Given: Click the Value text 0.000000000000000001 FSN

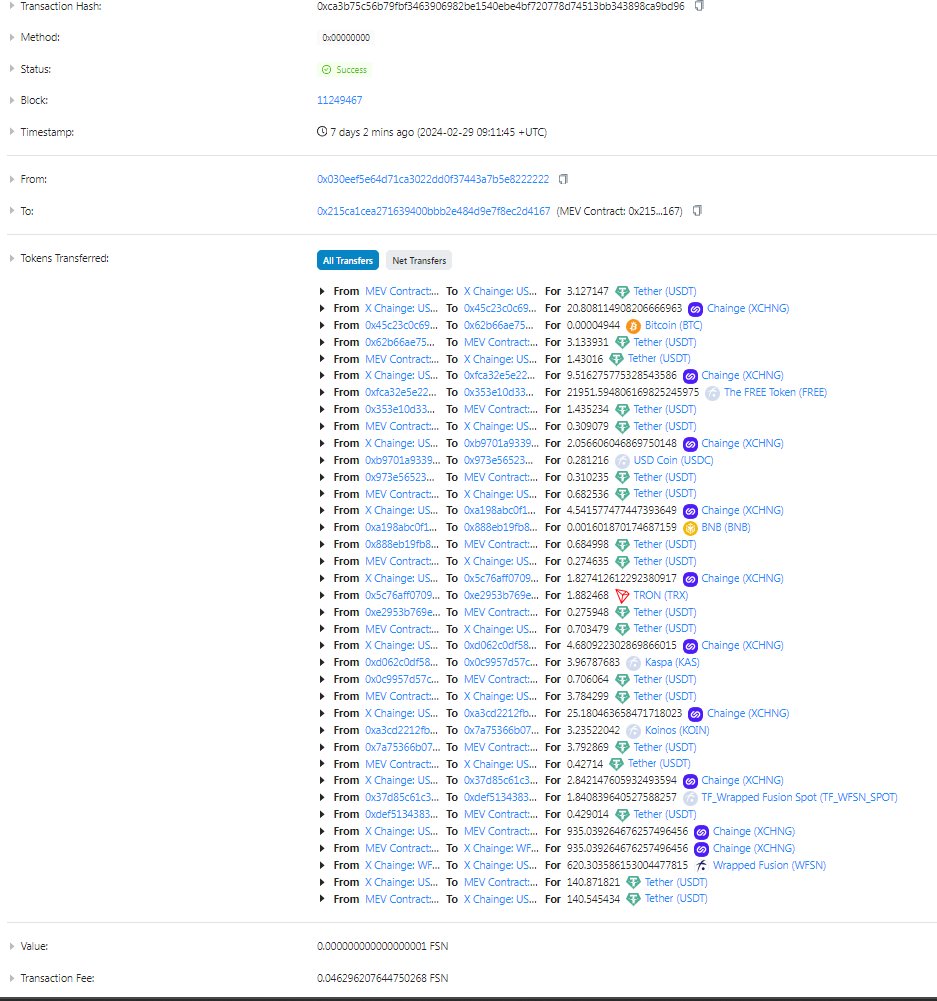Looking at the screenshot, I should tap(382, 946).
